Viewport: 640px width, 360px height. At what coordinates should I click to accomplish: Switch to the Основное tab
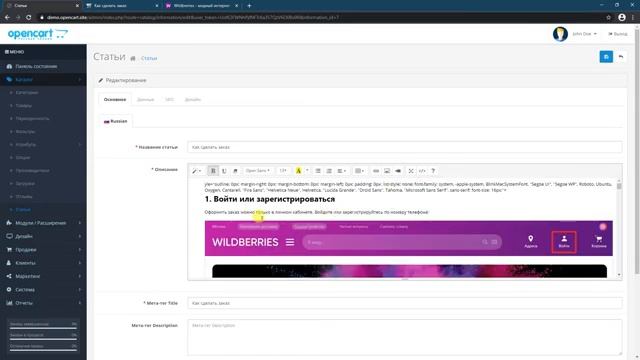pos(115,100)
